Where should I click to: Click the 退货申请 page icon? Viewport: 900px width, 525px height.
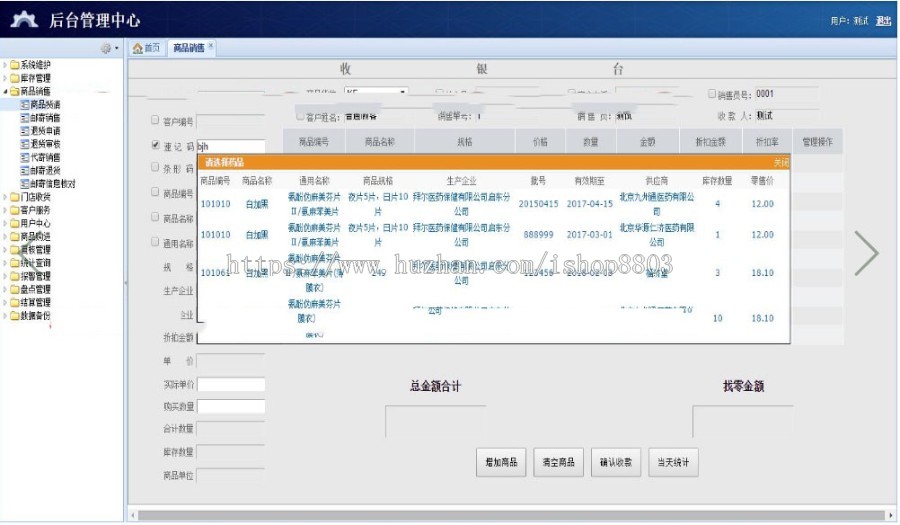coord(25,131)
